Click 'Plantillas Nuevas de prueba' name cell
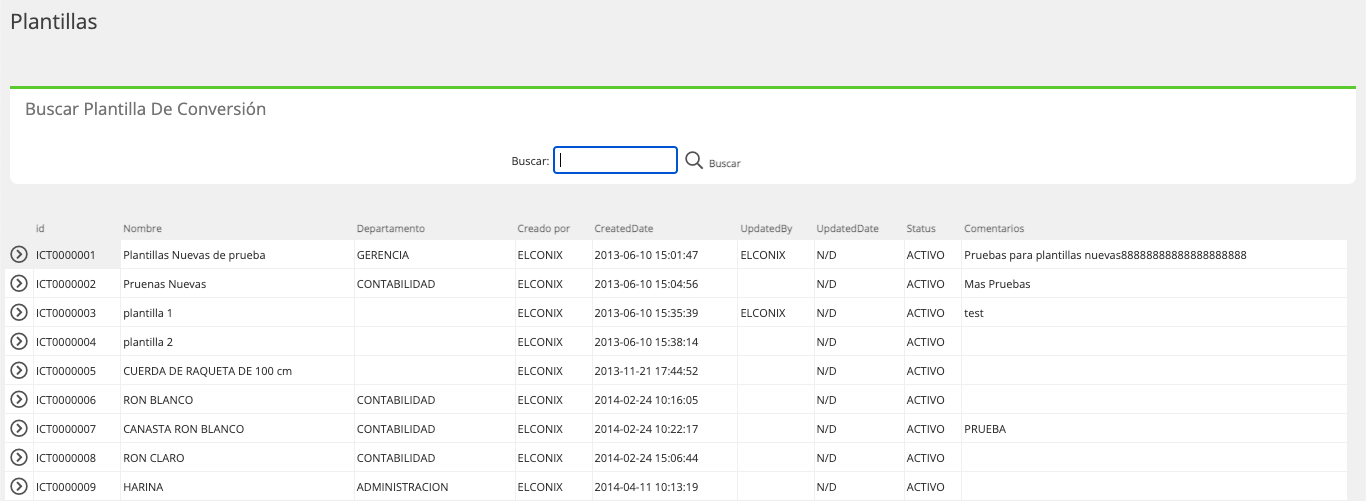Viewport: 1366px width, 501px height. [237, 255]
